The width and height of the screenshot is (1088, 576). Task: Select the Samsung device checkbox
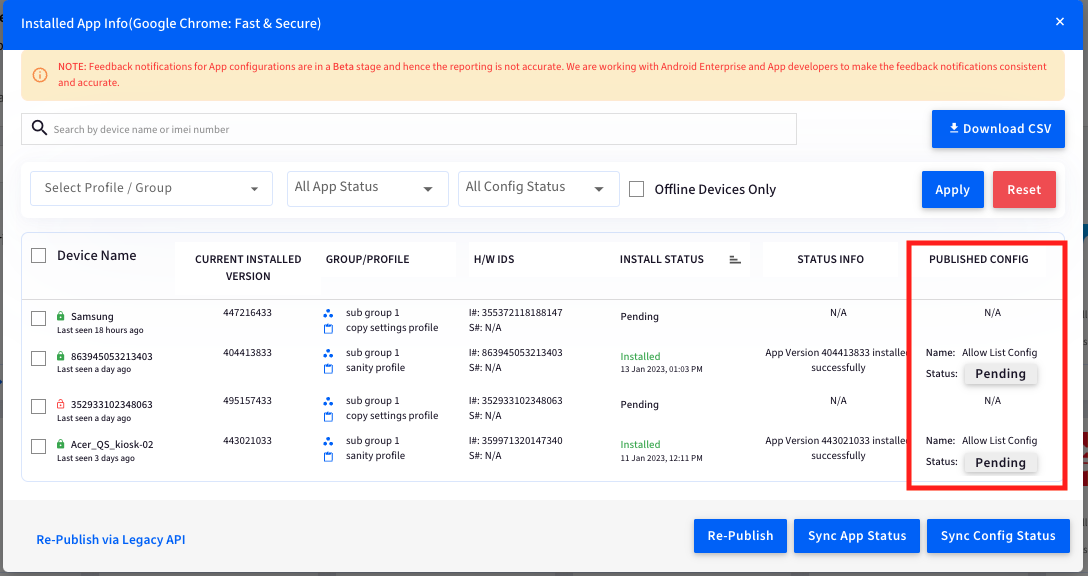[x=39, y=318]
